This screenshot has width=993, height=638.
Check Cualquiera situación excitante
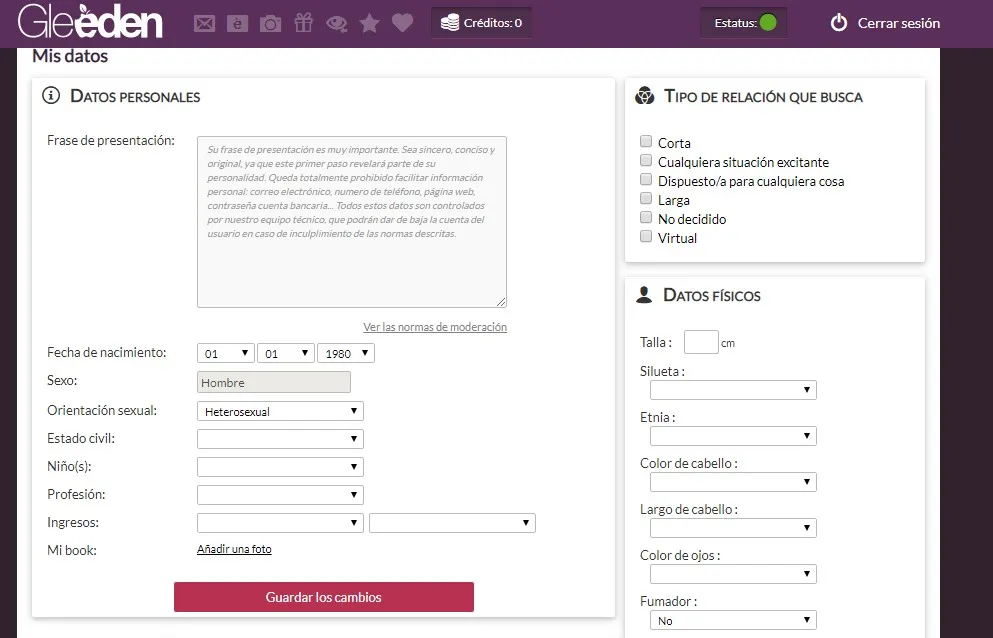[646, 160]
